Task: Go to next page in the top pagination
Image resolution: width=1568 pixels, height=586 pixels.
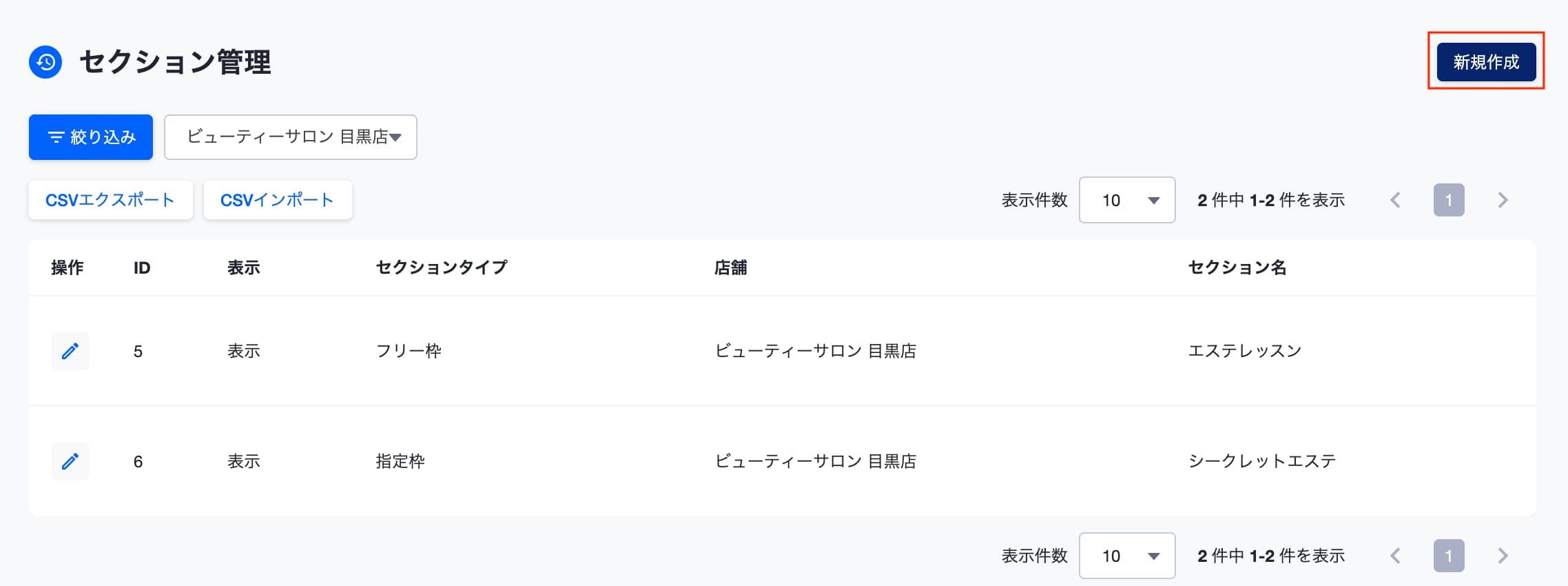Action: tap(1503, 200)
